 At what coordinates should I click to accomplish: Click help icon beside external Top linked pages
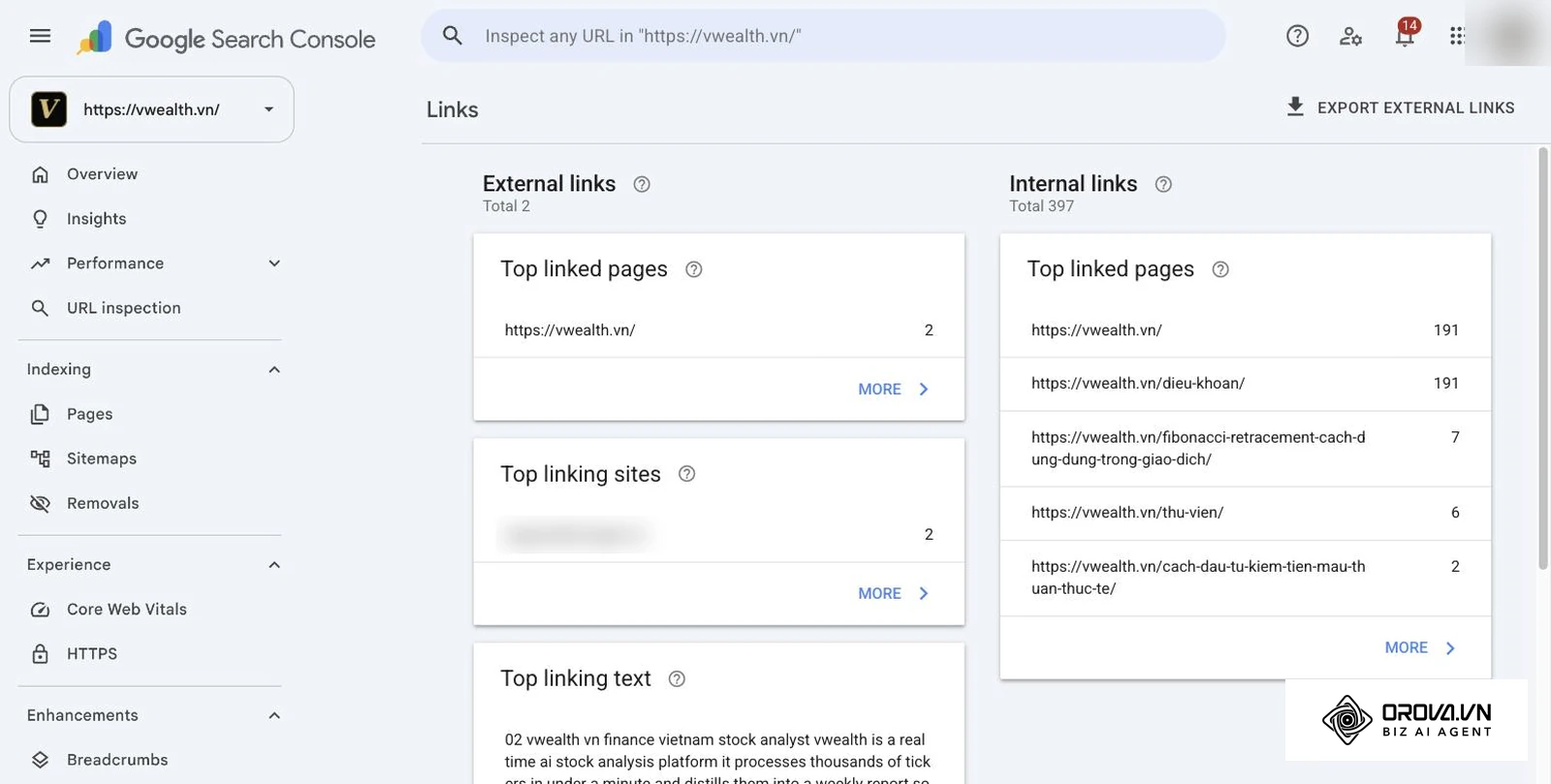click(x=694, y=269)
